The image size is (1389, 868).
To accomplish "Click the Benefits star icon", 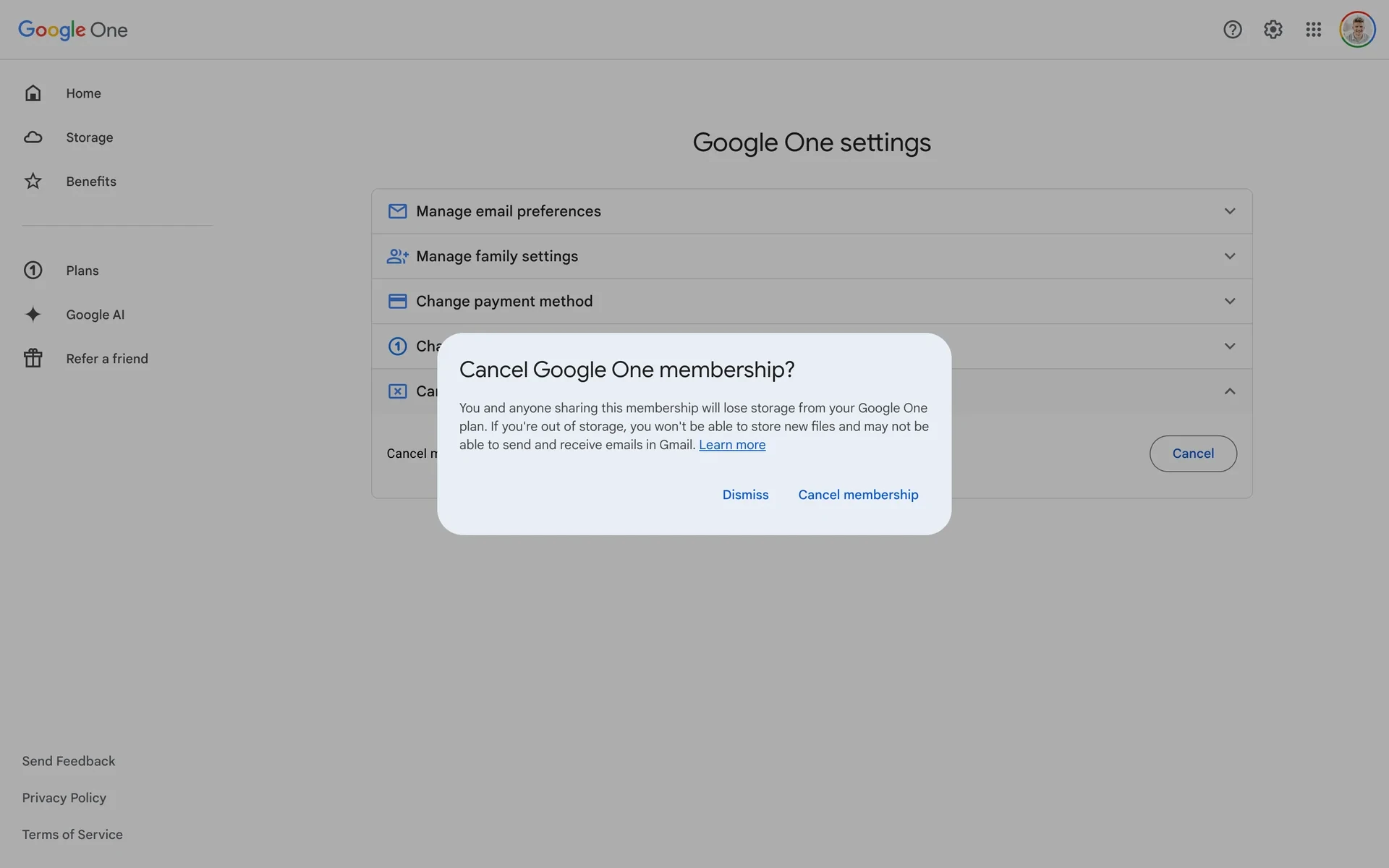I will 33,181.
